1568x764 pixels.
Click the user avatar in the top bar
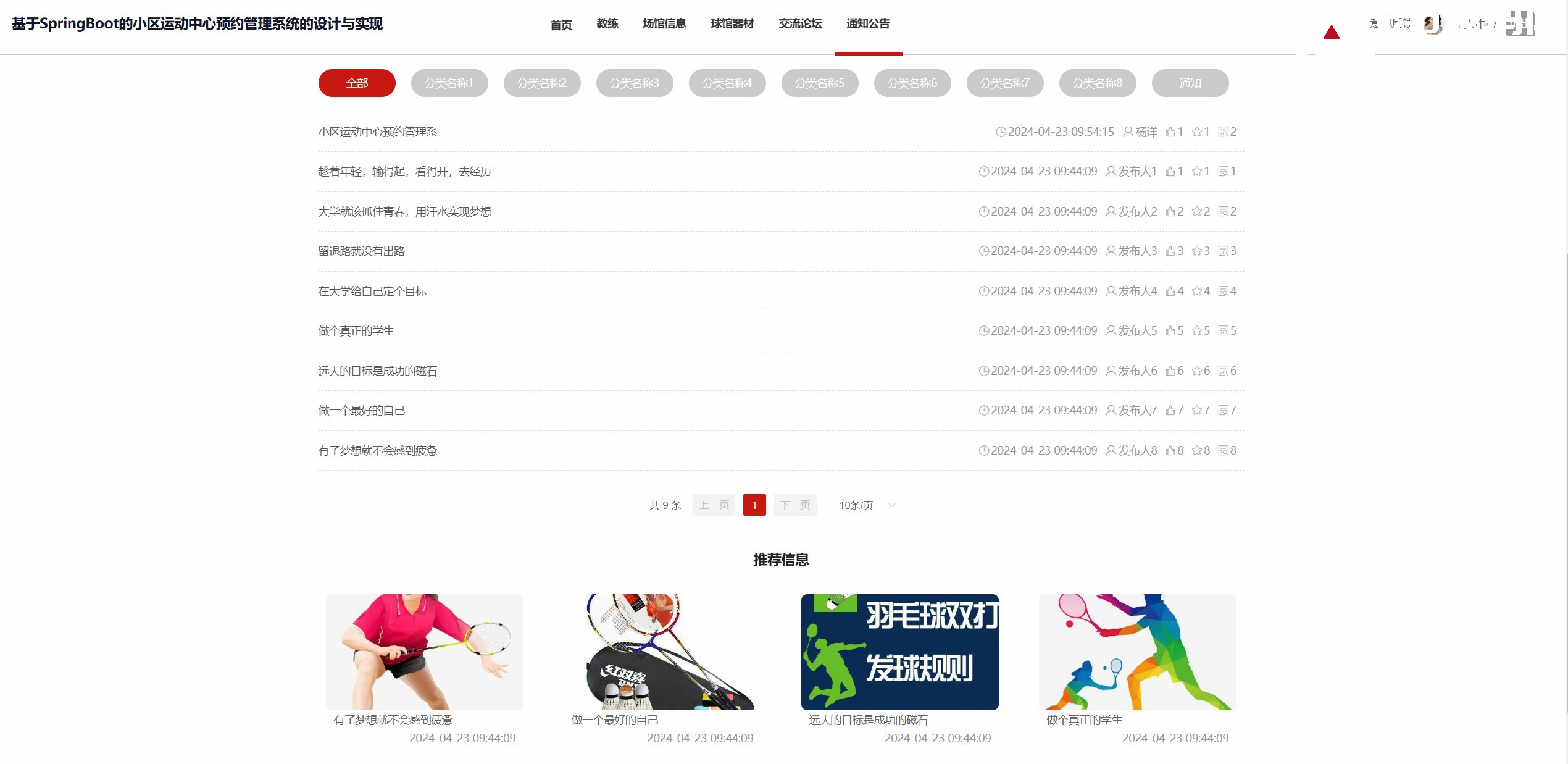coord(1432,24)
